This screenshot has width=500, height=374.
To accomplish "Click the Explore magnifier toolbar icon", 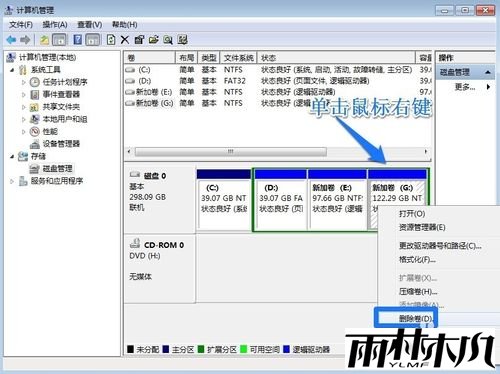I will (168, 40).
